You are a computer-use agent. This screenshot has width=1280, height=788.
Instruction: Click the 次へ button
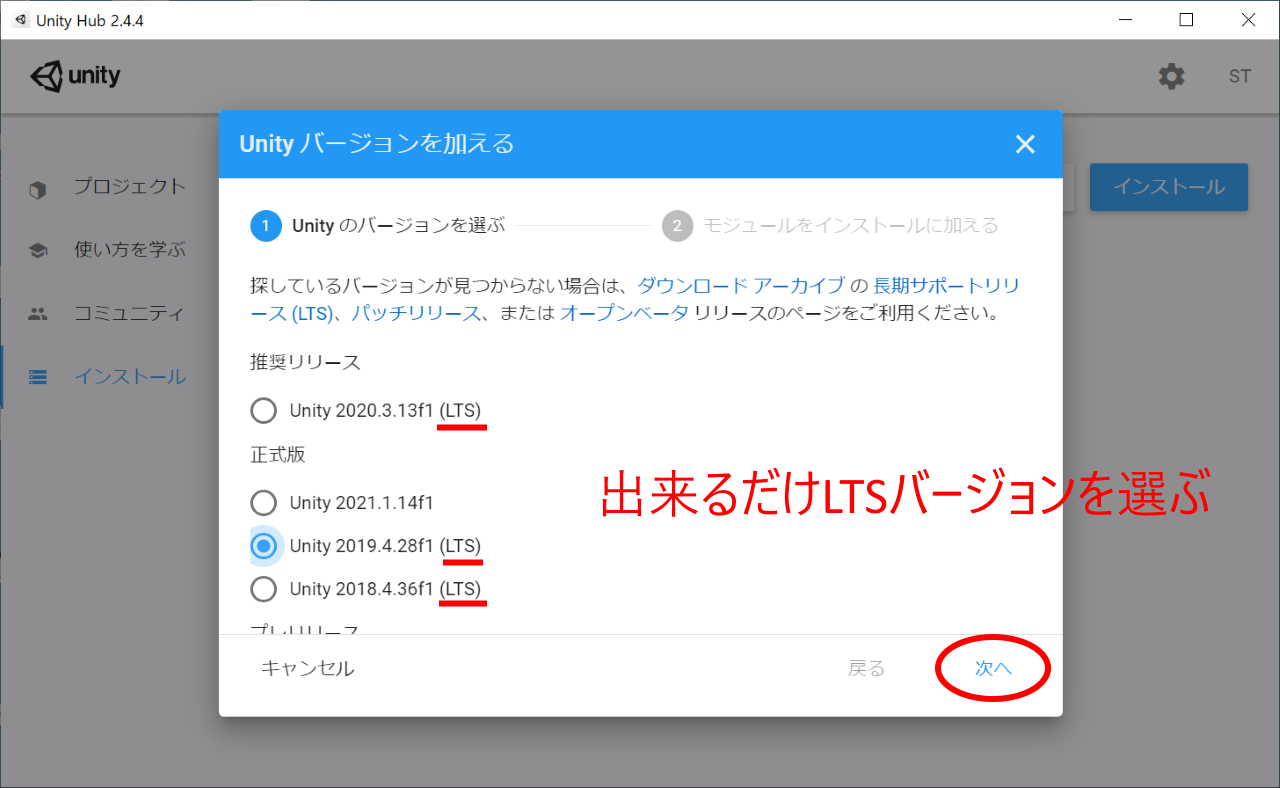(x=993, y=668)
